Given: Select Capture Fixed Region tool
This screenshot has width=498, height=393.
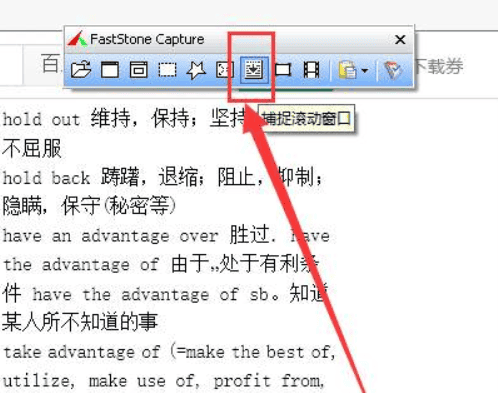Looking at the screenshot, I should click(283, 70).
